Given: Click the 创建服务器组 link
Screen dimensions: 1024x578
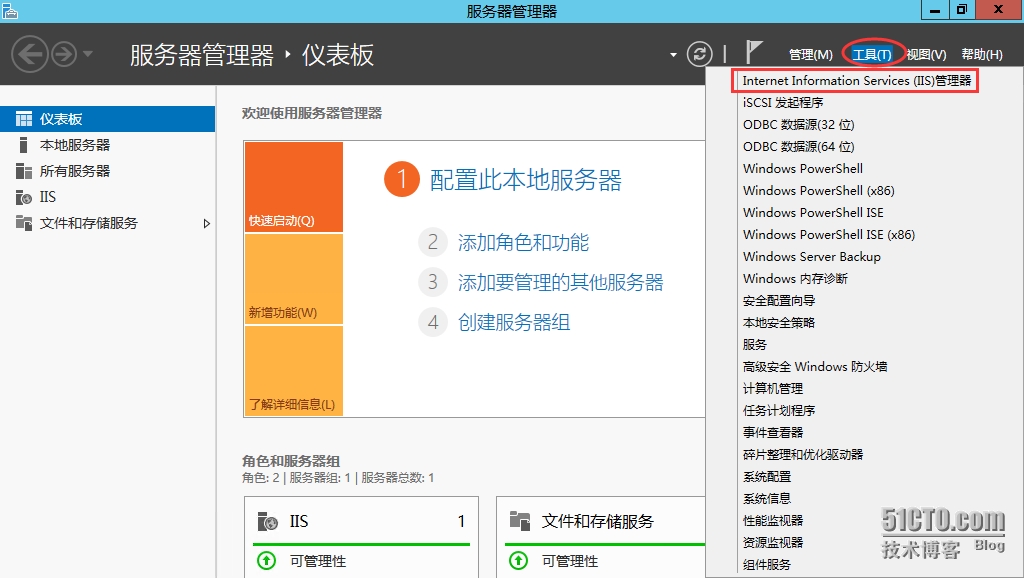Looking at the screenshot, I should click(514, 322).
